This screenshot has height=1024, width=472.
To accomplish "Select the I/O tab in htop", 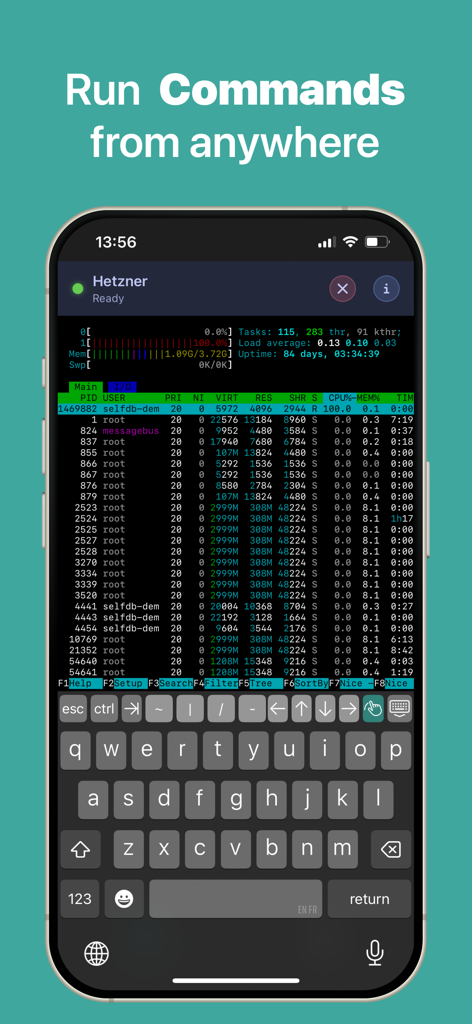I will (x=123, y=387).
